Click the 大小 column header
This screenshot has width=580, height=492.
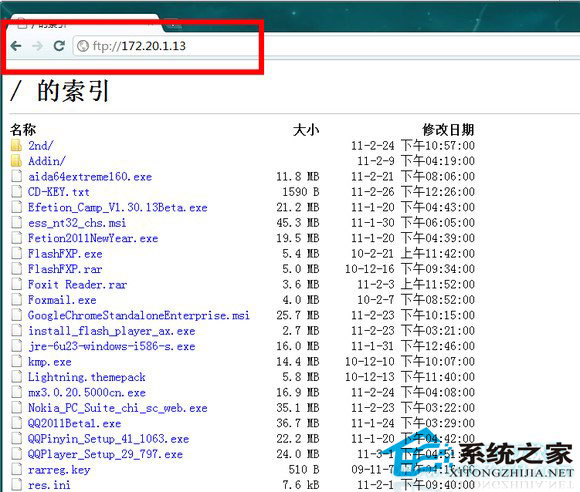(306, 130)
